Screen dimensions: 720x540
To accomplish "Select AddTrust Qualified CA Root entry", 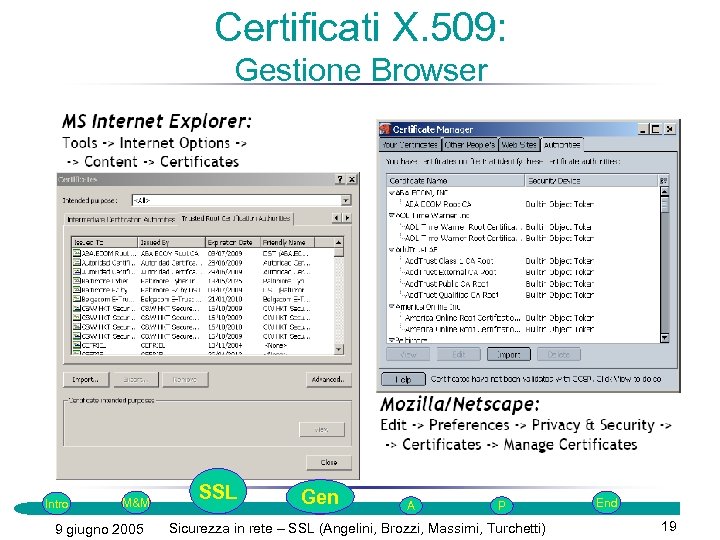I will click(451, 295).
